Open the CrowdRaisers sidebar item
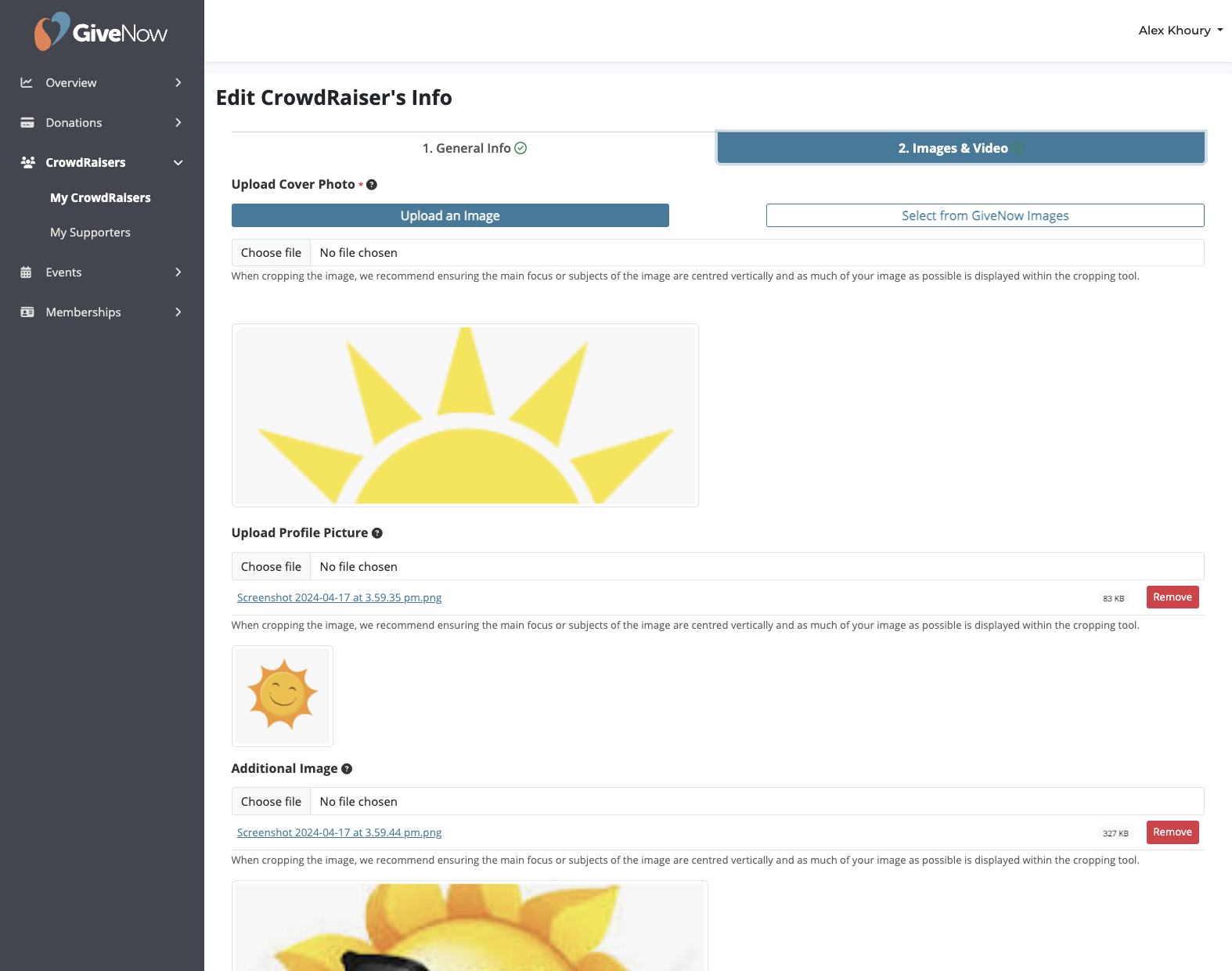This screenshot has height=971, width=1232. coord(102,162)
